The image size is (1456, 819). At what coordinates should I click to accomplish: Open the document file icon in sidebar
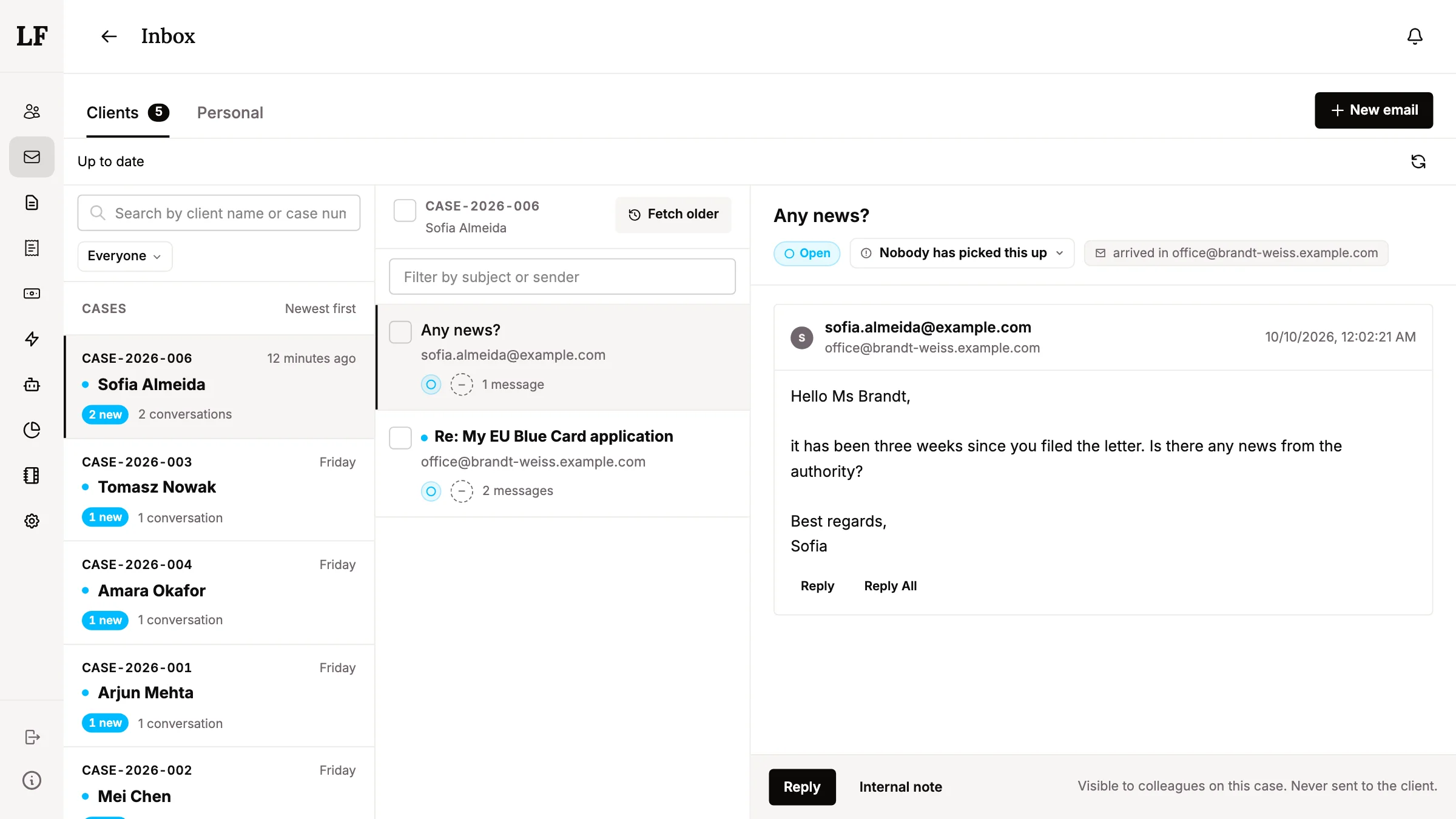pyautogui.click(x=32, y=203)
